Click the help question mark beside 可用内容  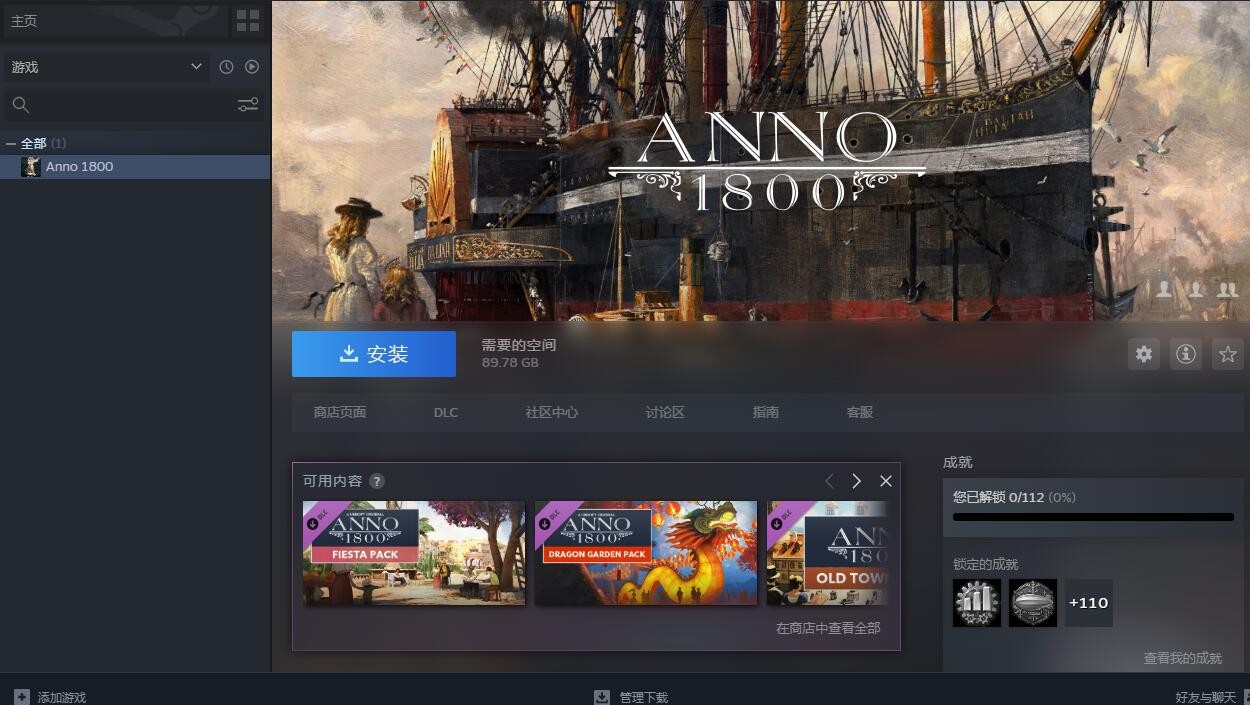[x=377, y=481]
